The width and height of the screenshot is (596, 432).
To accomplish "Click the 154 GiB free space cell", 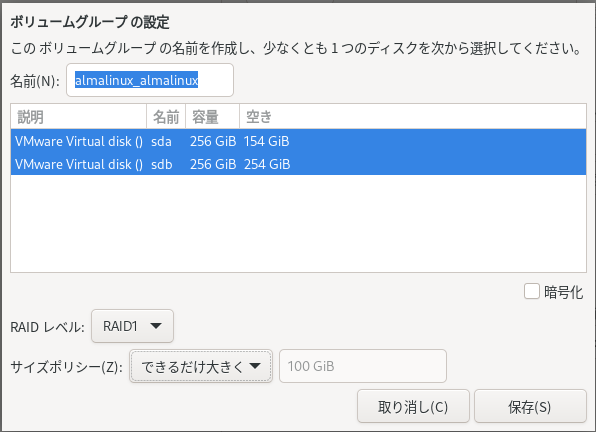I will pyautogui.click(x=266, y=141).
